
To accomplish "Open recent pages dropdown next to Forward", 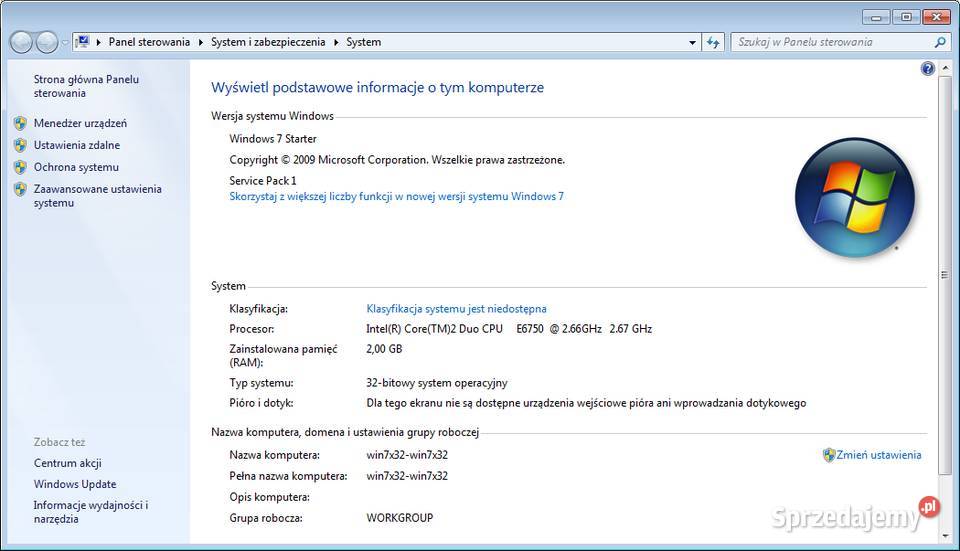I will pyautogui.click(x=65, y=42).
